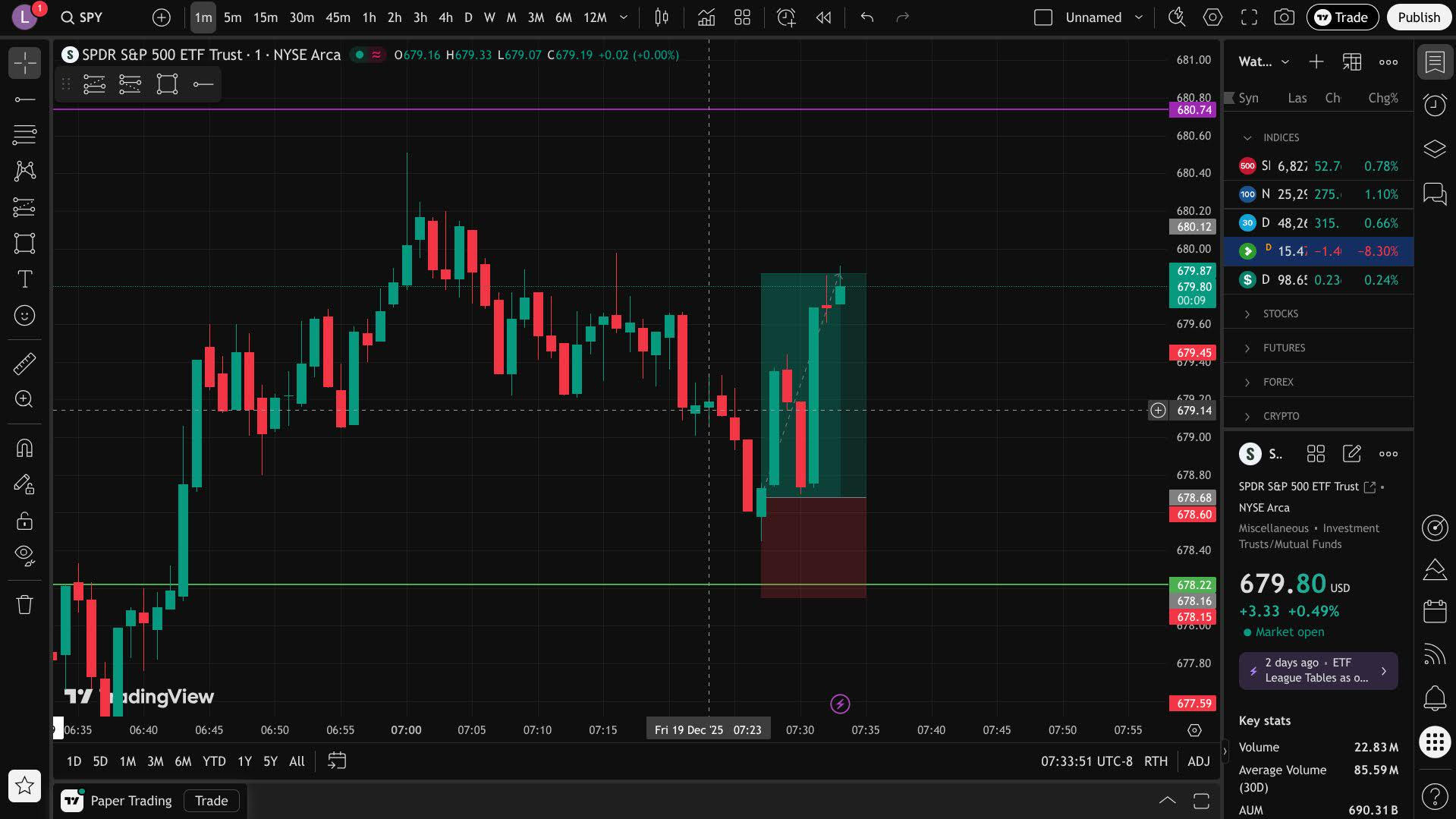
Task: Enter fullscreen mode
Action: [x=1249, y=17]
